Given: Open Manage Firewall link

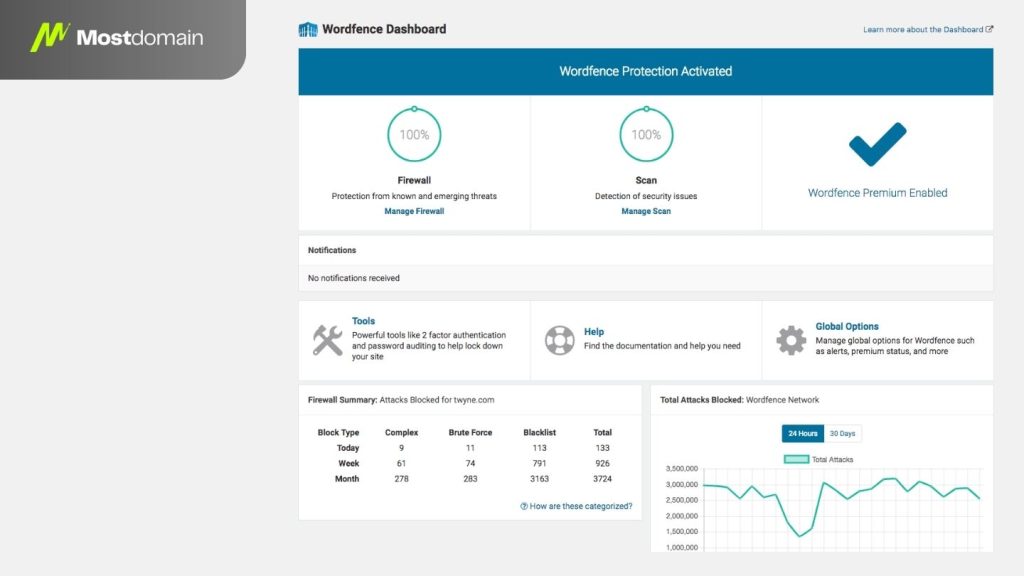Looking at the screenshot, I should tap(414, 211).
